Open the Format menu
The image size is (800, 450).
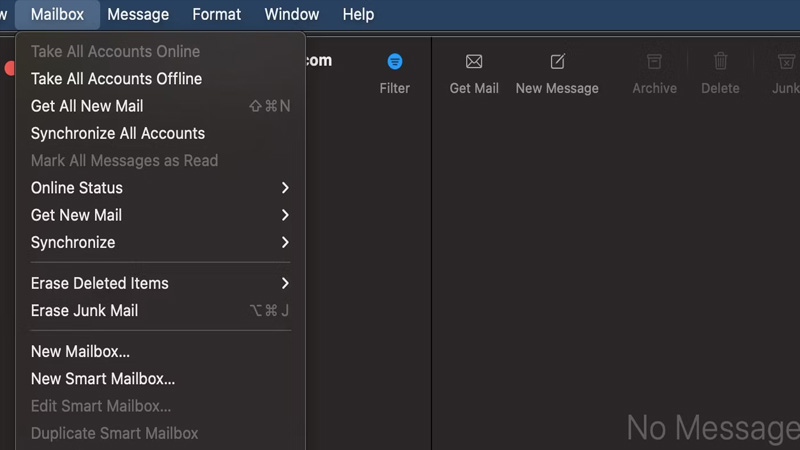pyautogui.click(x=216, y=14)
